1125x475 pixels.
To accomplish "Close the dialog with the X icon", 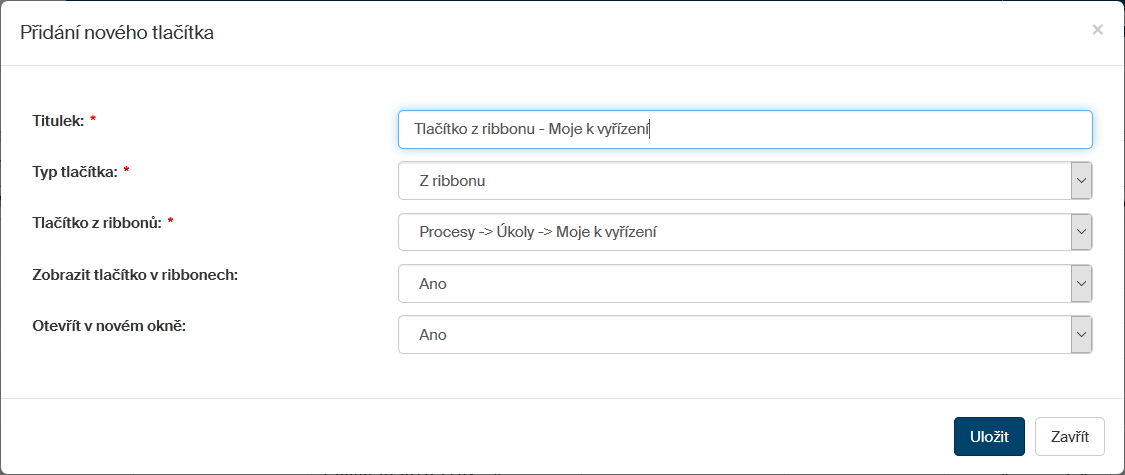I will click(x=1097, y=30).
